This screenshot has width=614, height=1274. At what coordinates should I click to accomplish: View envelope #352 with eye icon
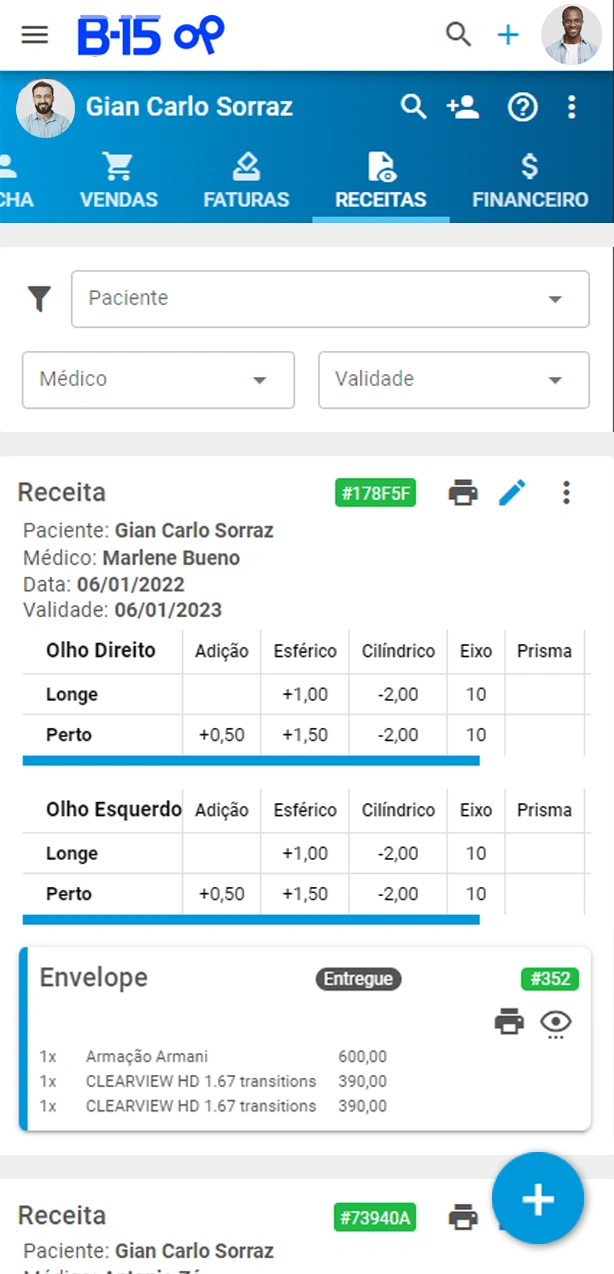point(556,1022)
